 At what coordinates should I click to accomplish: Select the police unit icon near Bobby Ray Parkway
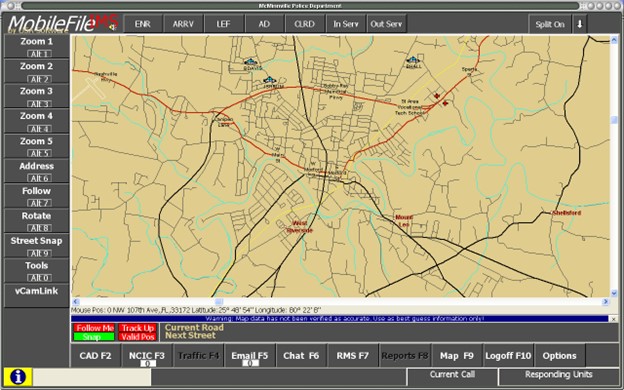(x=270, y=80)
